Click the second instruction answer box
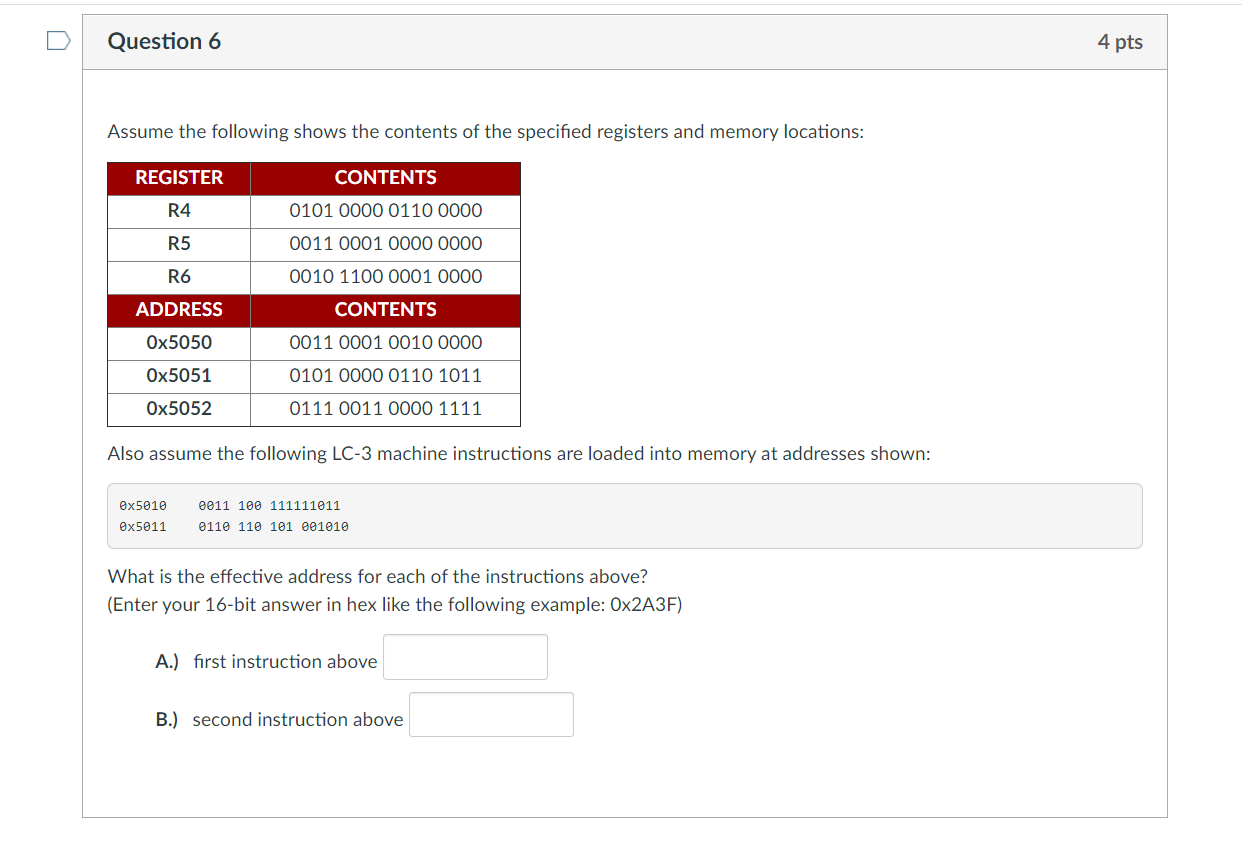This screenshot has height=850, width=1242. click(x=491, y=715)
